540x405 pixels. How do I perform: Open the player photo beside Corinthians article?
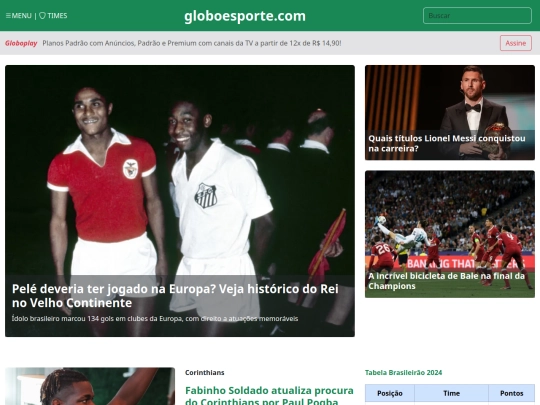[x=90, y=386]
